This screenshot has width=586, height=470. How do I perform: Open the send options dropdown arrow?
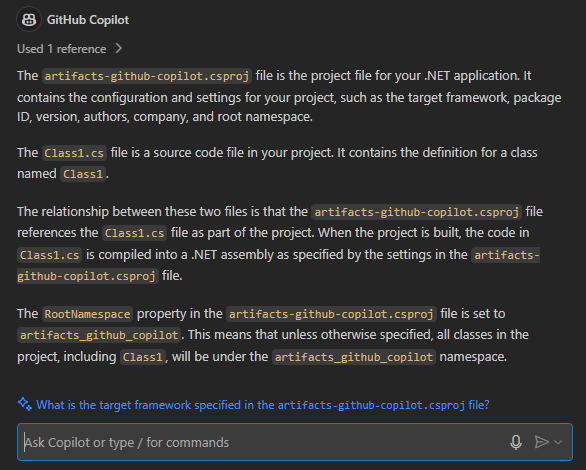(558, 442)
